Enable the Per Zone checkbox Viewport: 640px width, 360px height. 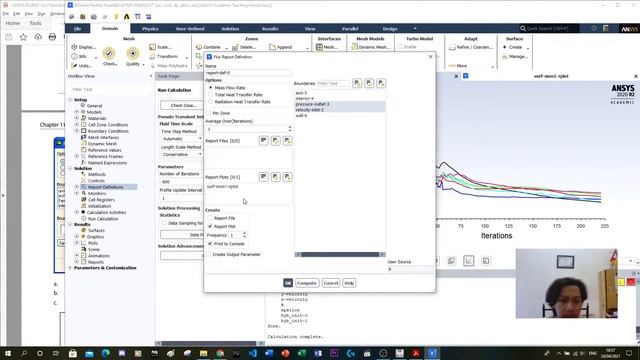[209, 113]
